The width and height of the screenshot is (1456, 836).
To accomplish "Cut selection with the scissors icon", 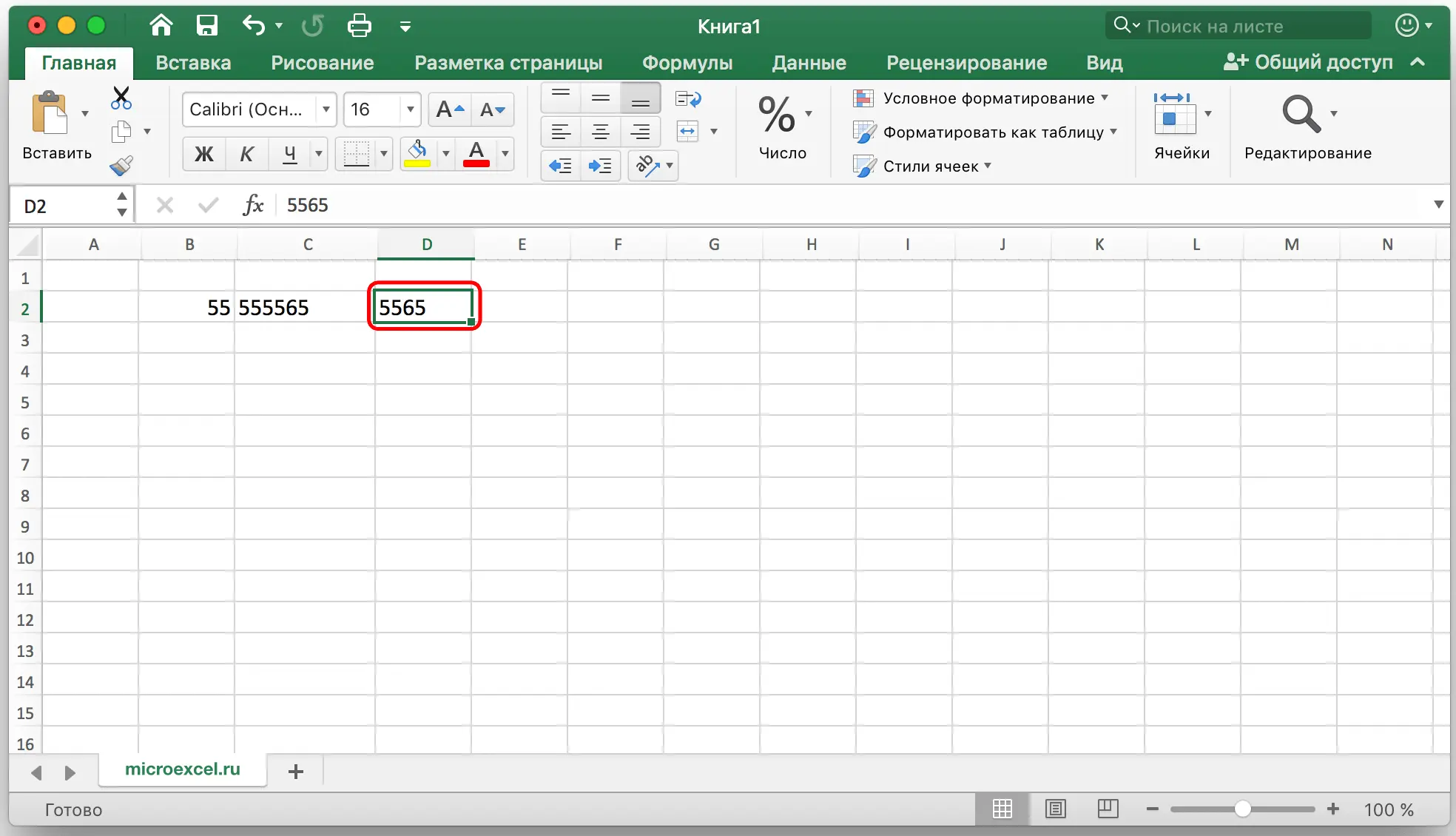I will (x=121, y=97).
